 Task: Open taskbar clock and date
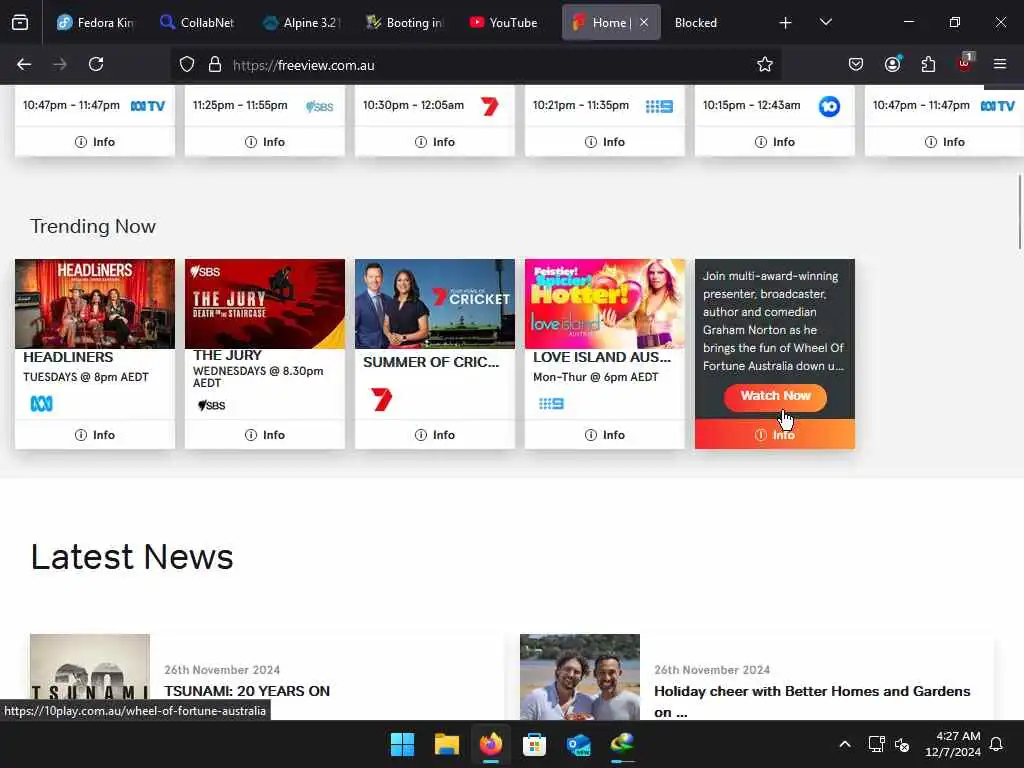[953, 744]
